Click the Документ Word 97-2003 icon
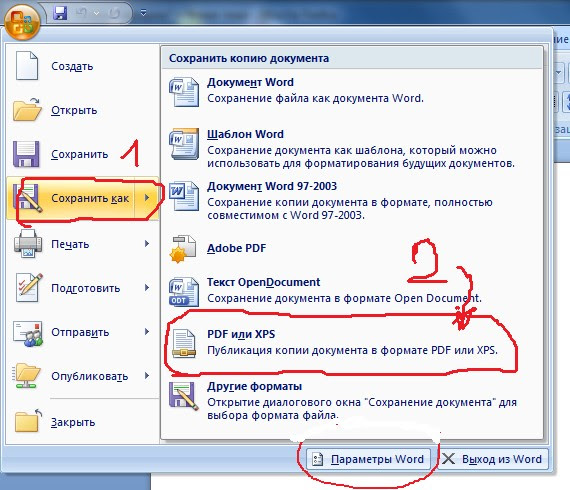 pyautogui.click(x=185, y=196)
